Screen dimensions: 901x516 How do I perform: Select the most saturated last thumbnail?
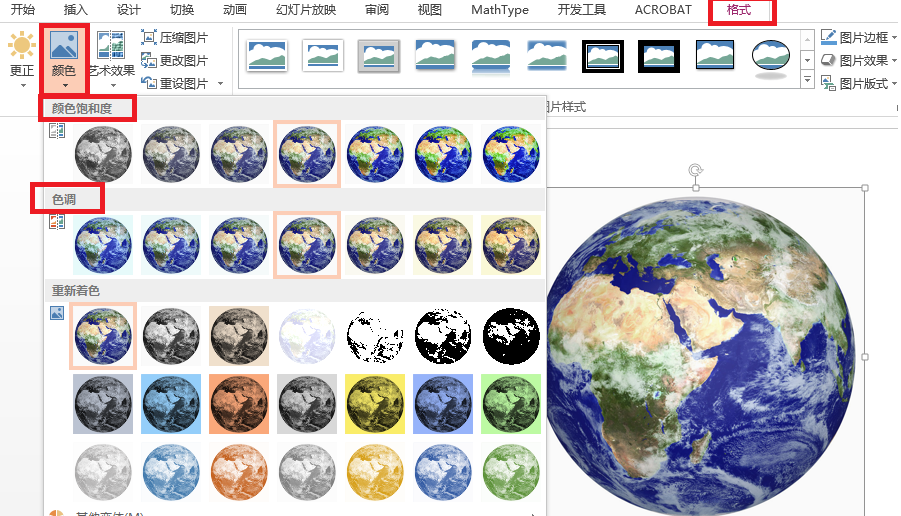(511, 154)
